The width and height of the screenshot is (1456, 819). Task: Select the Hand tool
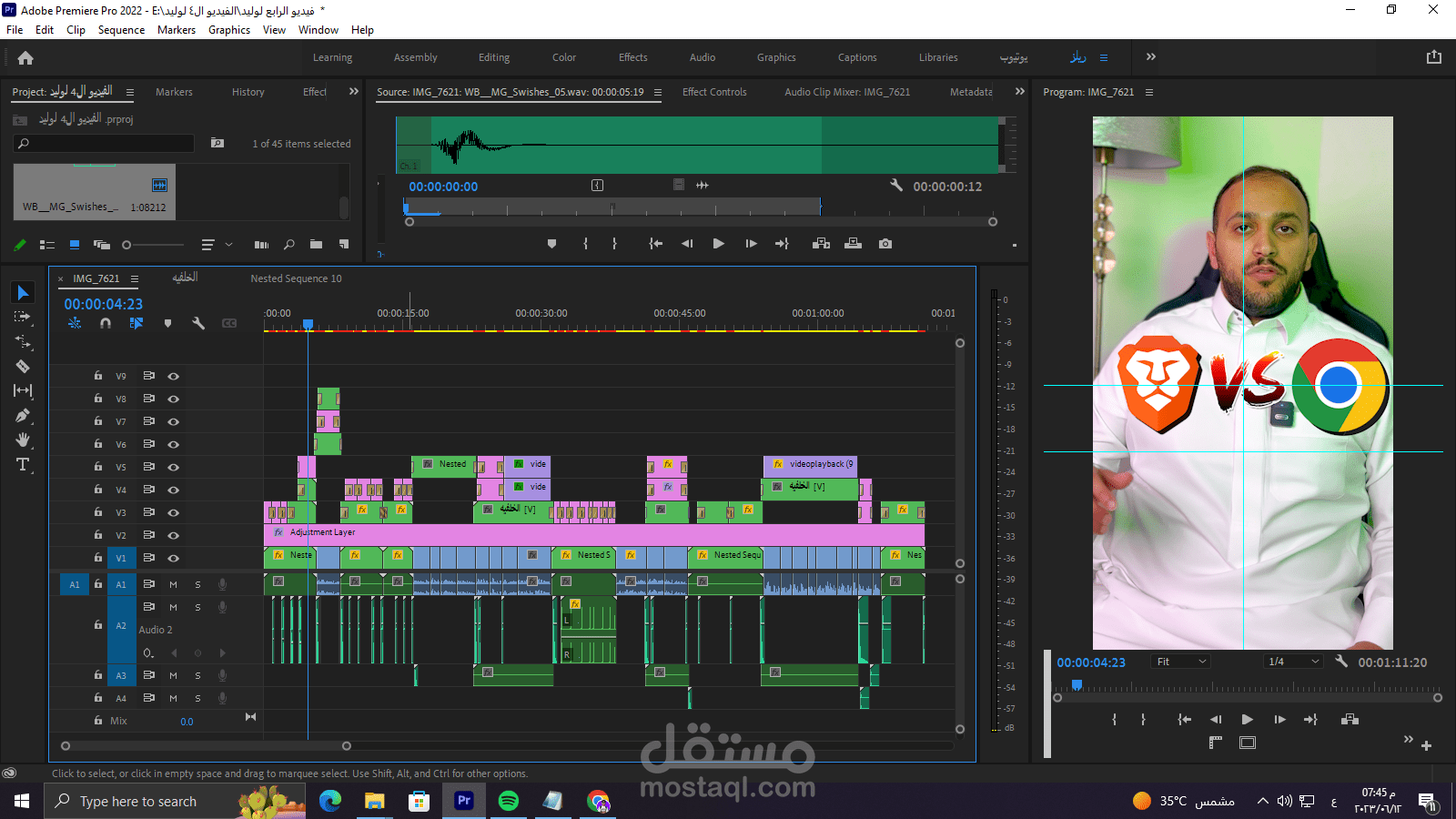[x=23, y=440]
